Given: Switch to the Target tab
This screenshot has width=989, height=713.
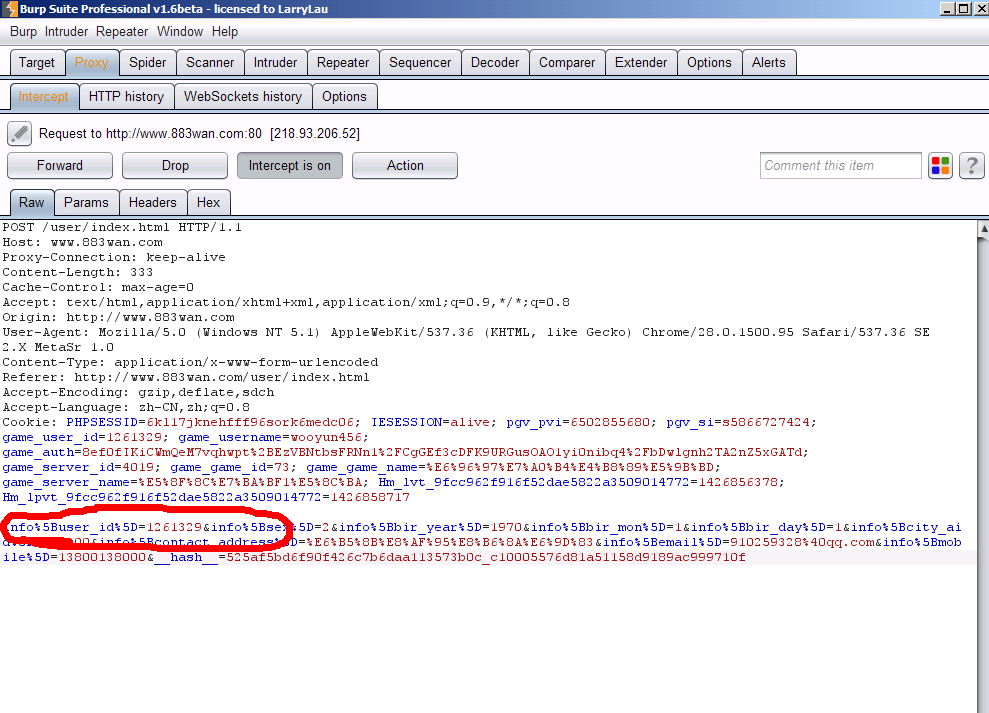Looking at the screenshot, I should coord(37,62).
